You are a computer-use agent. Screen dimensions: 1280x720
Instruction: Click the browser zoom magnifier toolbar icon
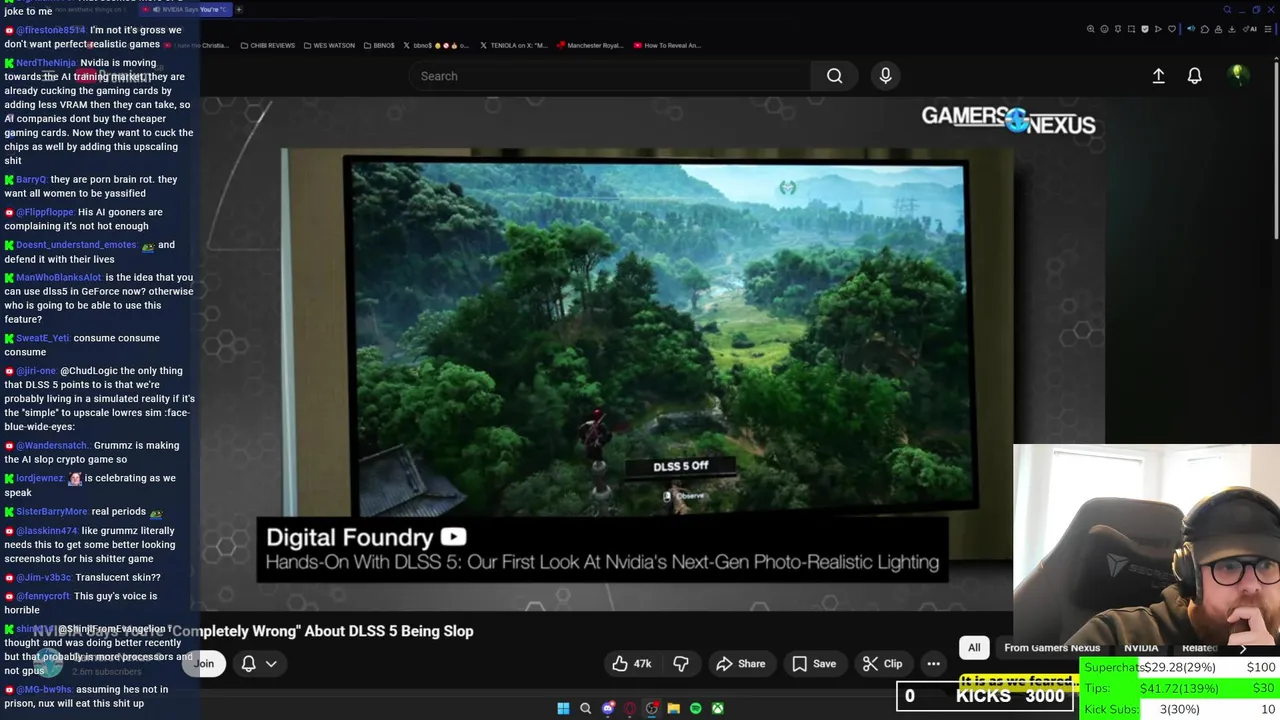point(1091,29)
